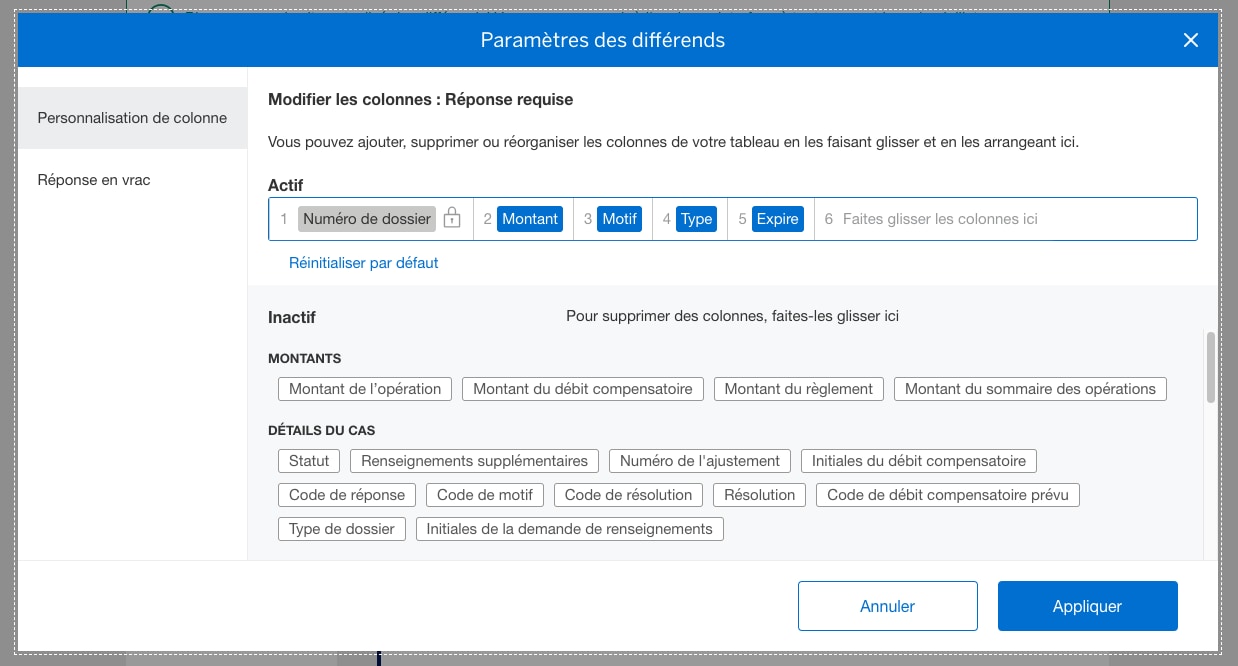Click Initiales de la demande de renseignements
The width and height of the screenshot is (1238, 666).
pos(569,529)
